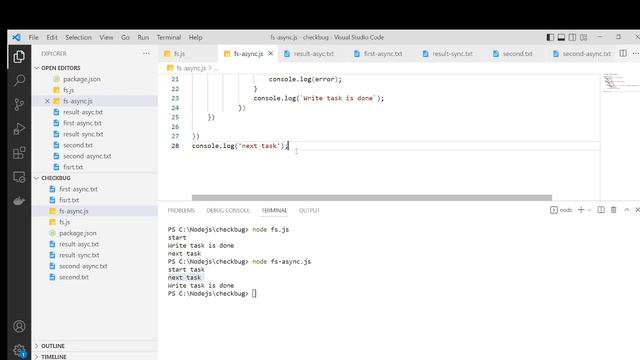Open the Selection menu
Screen dimensions: 640x360
click(x=78, y=37)
